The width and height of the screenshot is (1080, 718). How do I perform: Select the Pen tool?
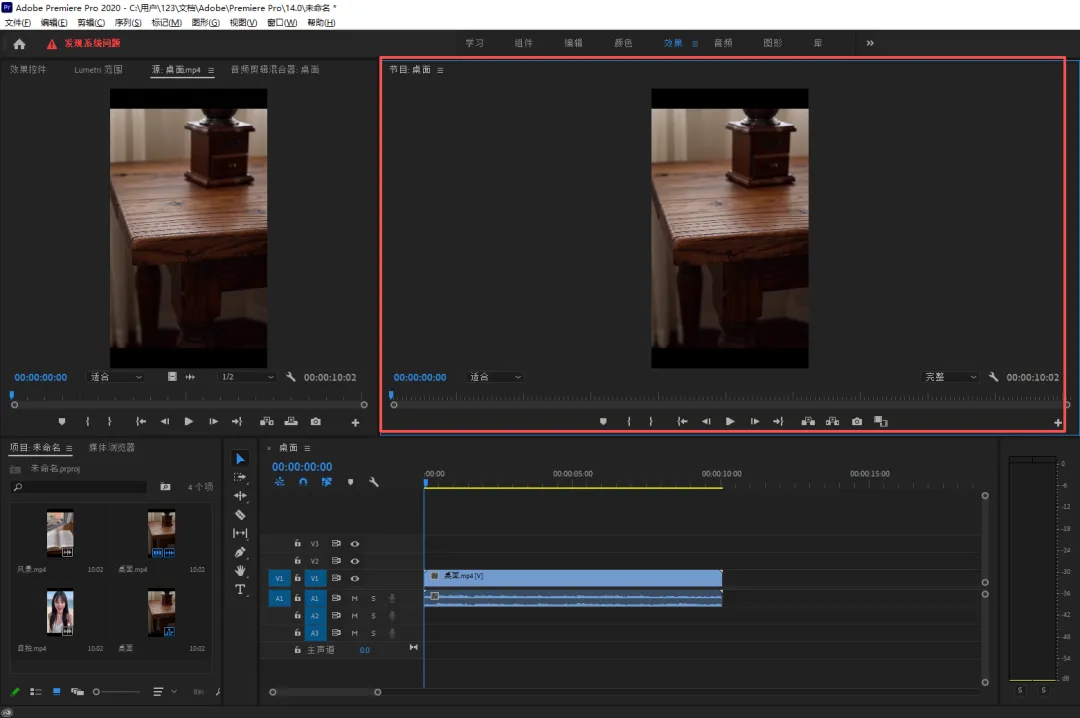pyautogui.click(x=240, y=552)
